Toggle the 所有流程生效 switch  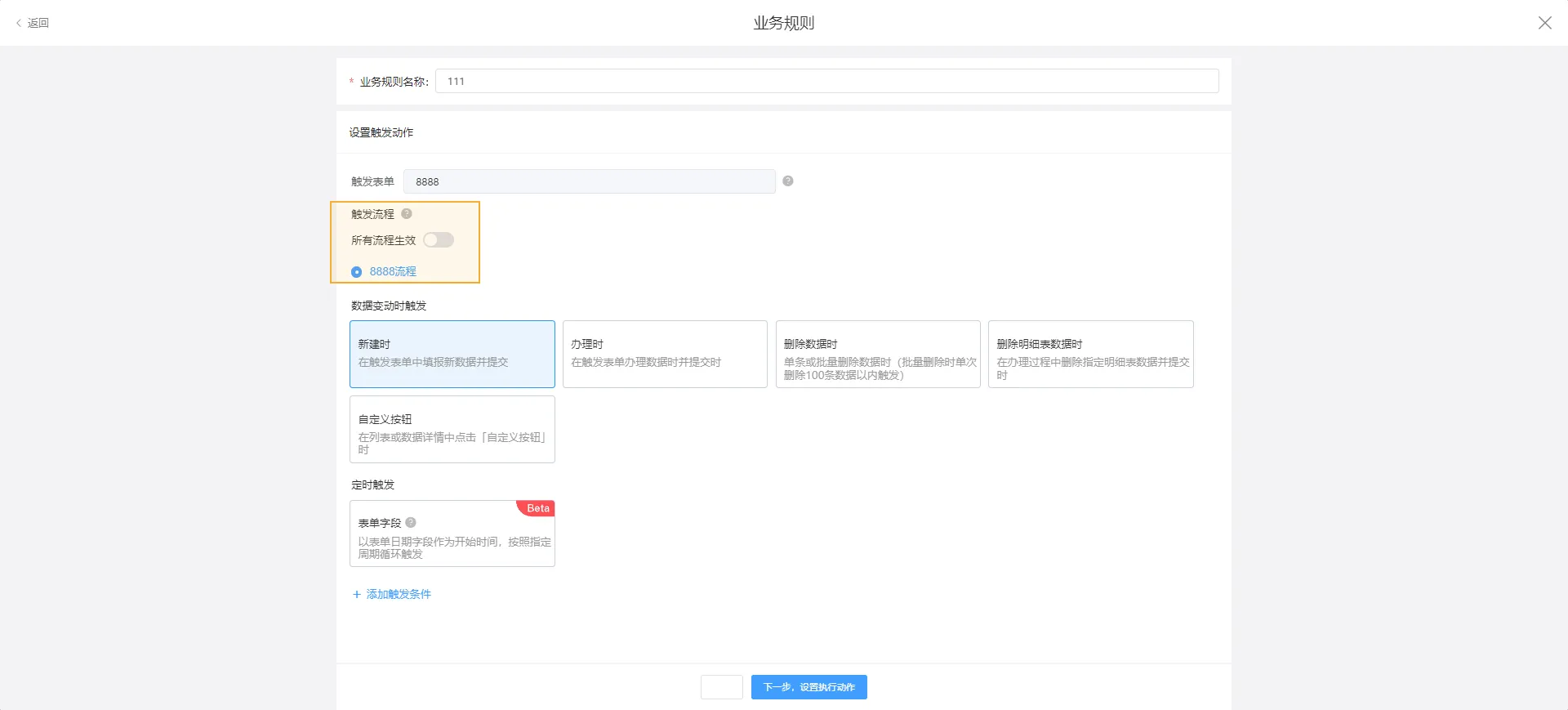(439, 240)
